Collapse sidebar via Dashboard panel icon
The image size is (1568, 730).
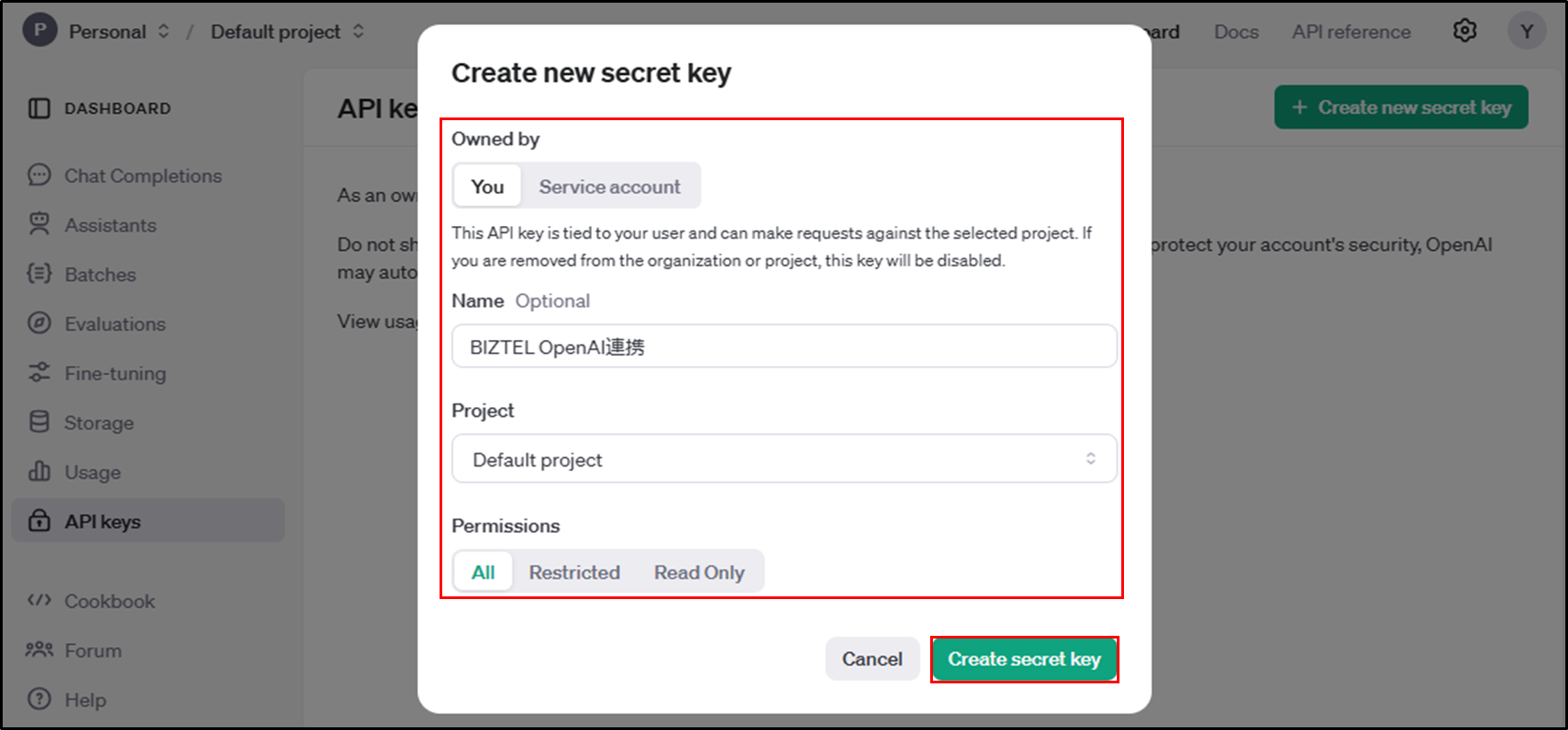[39, 109]
